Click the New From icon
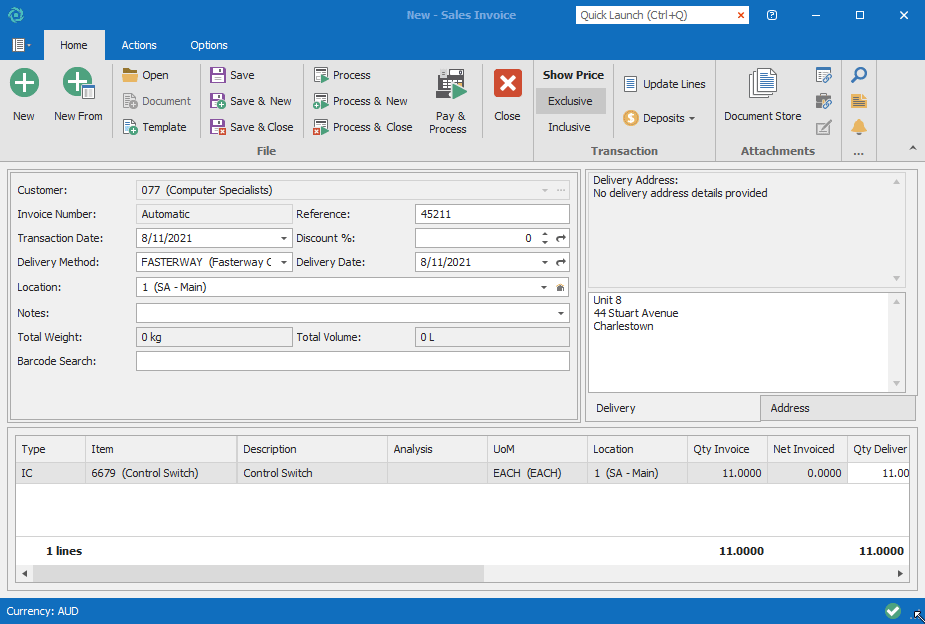The width and height of the screenshot is (925, 624). (78, 84)
